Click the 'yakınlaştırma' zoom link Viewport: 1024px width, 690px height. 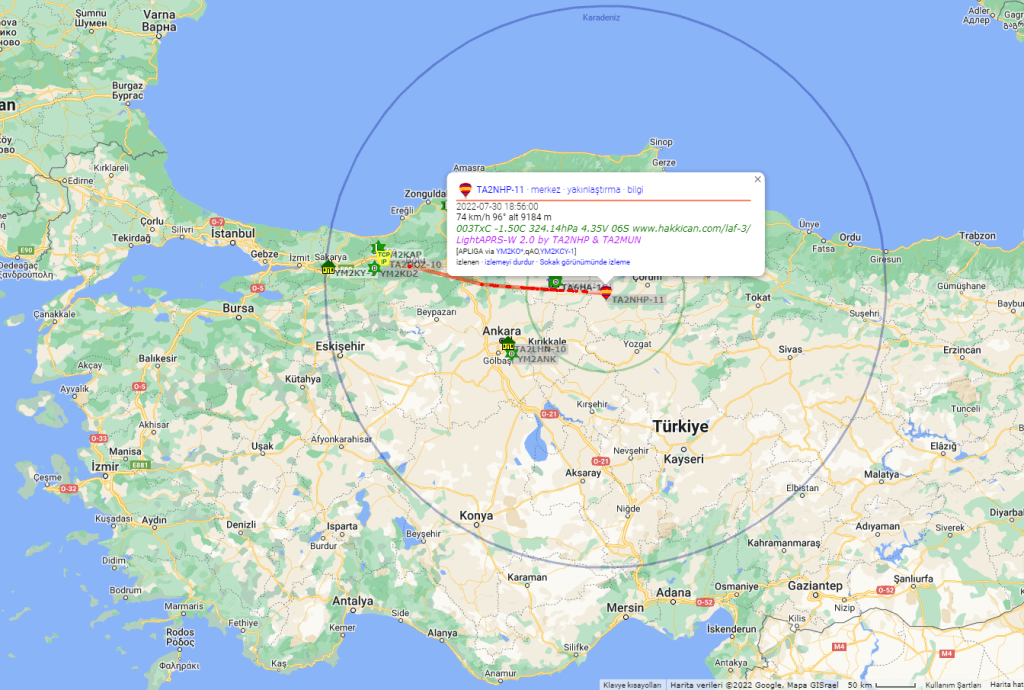coord(594,189)
